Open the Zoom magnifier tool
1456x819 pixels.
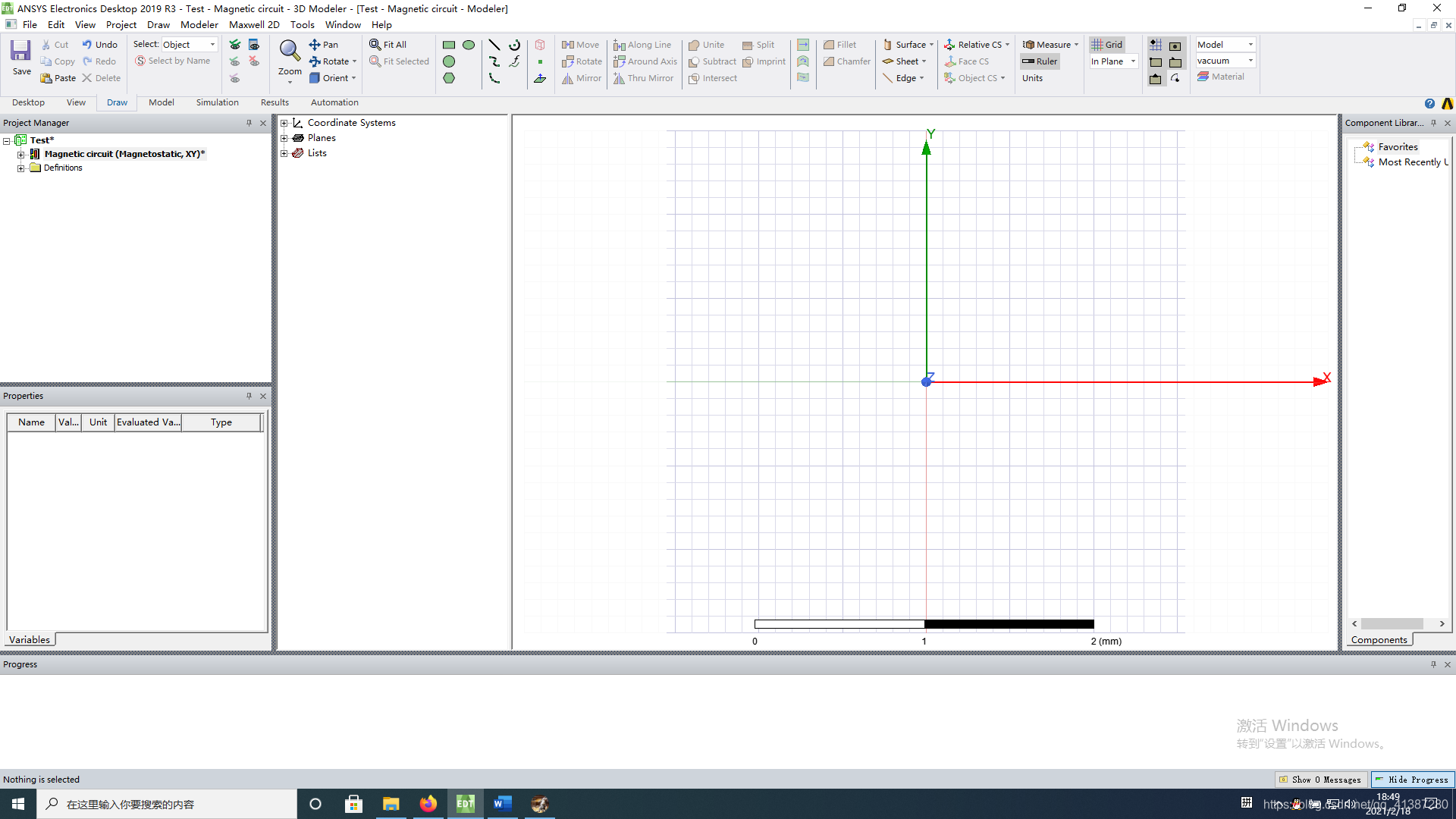290,51
